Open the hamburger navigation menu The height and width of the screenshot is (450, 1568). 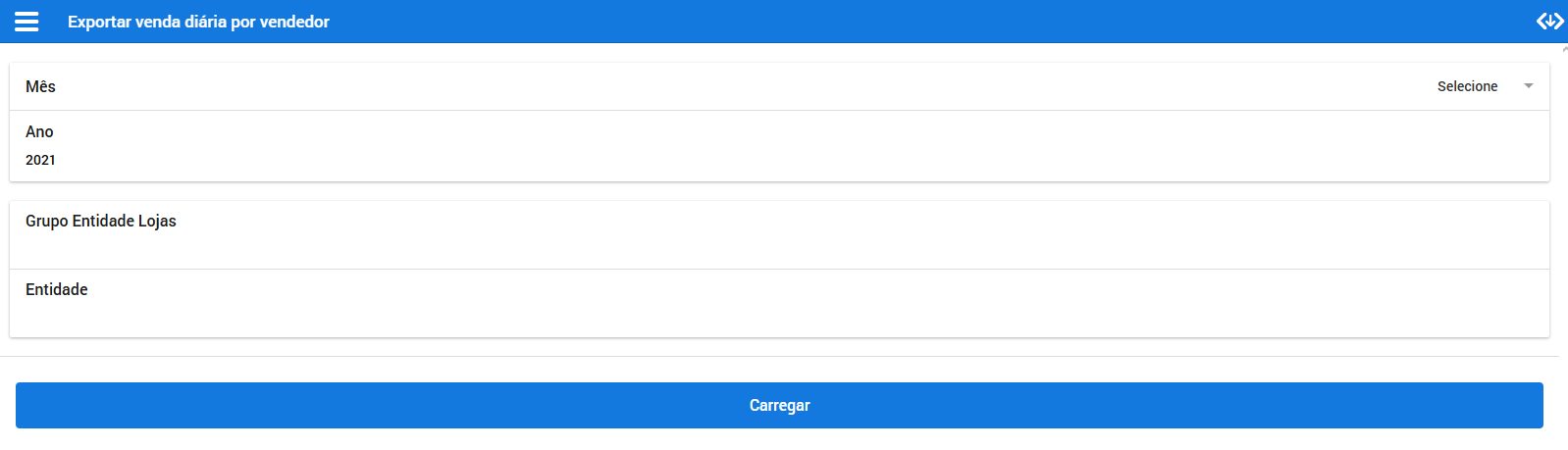[x=26, y=22]
